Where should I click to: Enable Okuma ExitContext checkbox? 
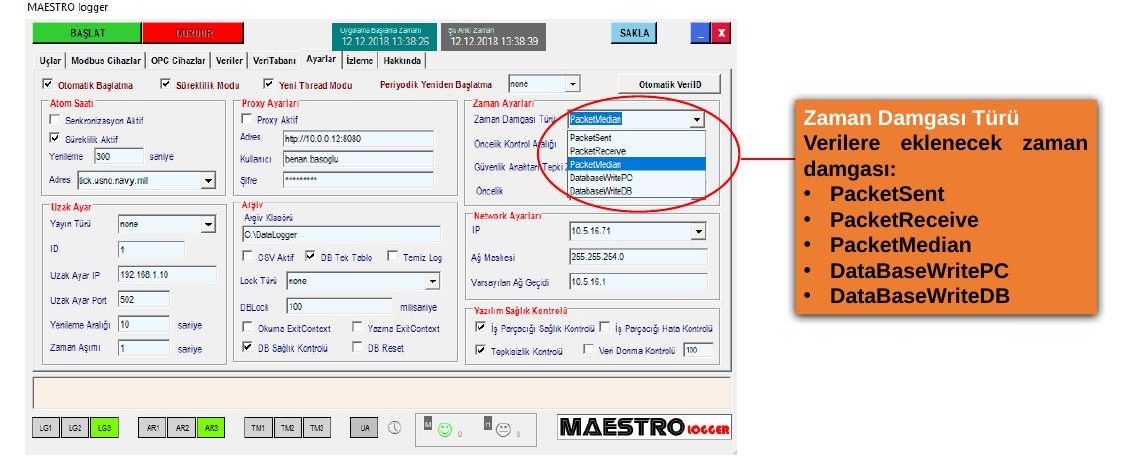click(247, 327)
